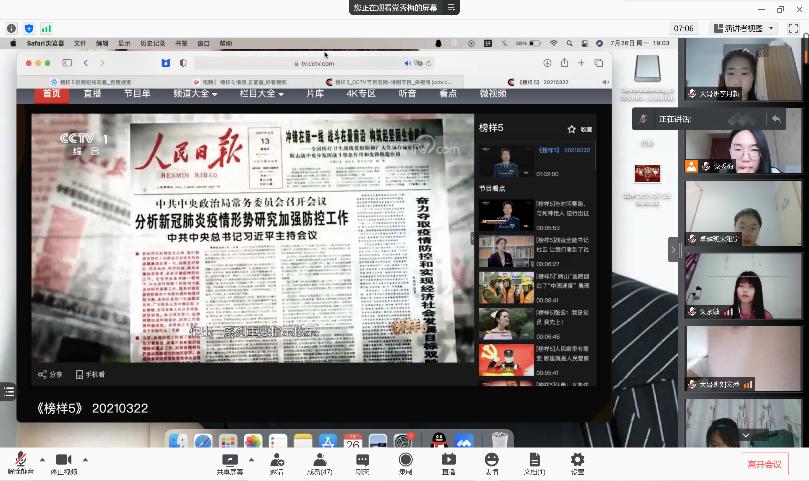Stop video with the camera button

coord(63,463)
